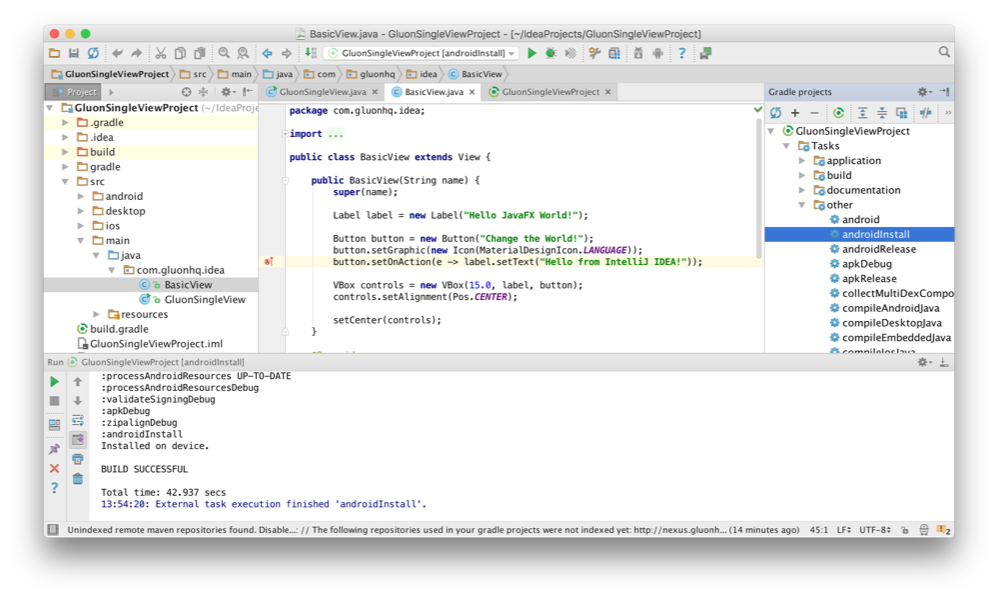Screen dimensions: 998x600
Task: Toggle soft-wrap icon in Run console
Action: point(78,421)
